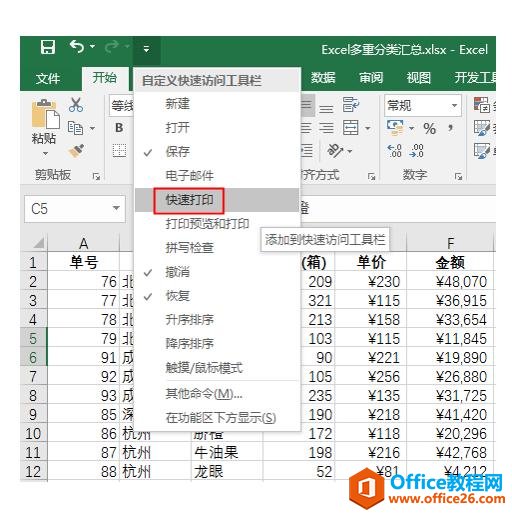Open the 文件 tab
Screen dimensions: 512x516
(x=48, y=78)
